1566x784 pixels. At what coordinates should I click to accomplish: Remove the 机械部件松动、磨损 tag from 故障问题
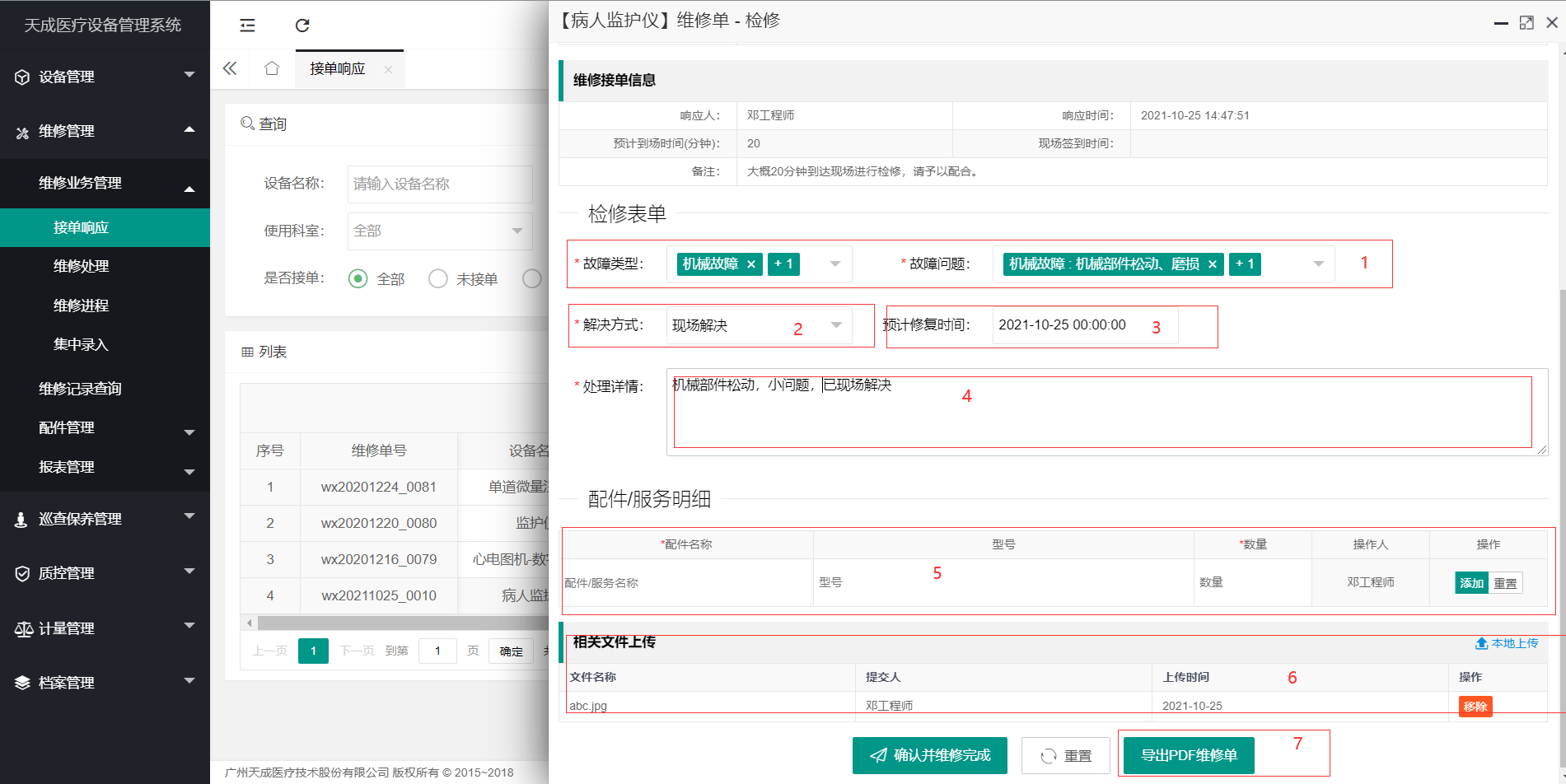[1213, 264]
